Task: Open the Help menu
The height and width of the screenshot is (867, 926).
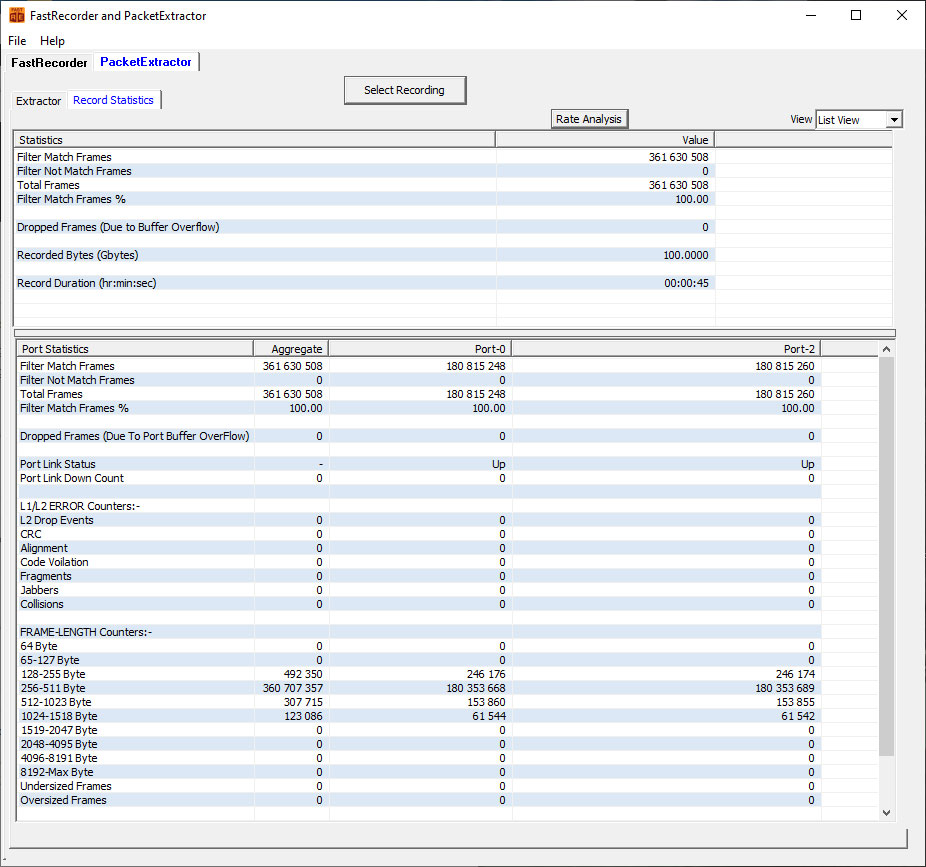Action: (x=53, y=41)
